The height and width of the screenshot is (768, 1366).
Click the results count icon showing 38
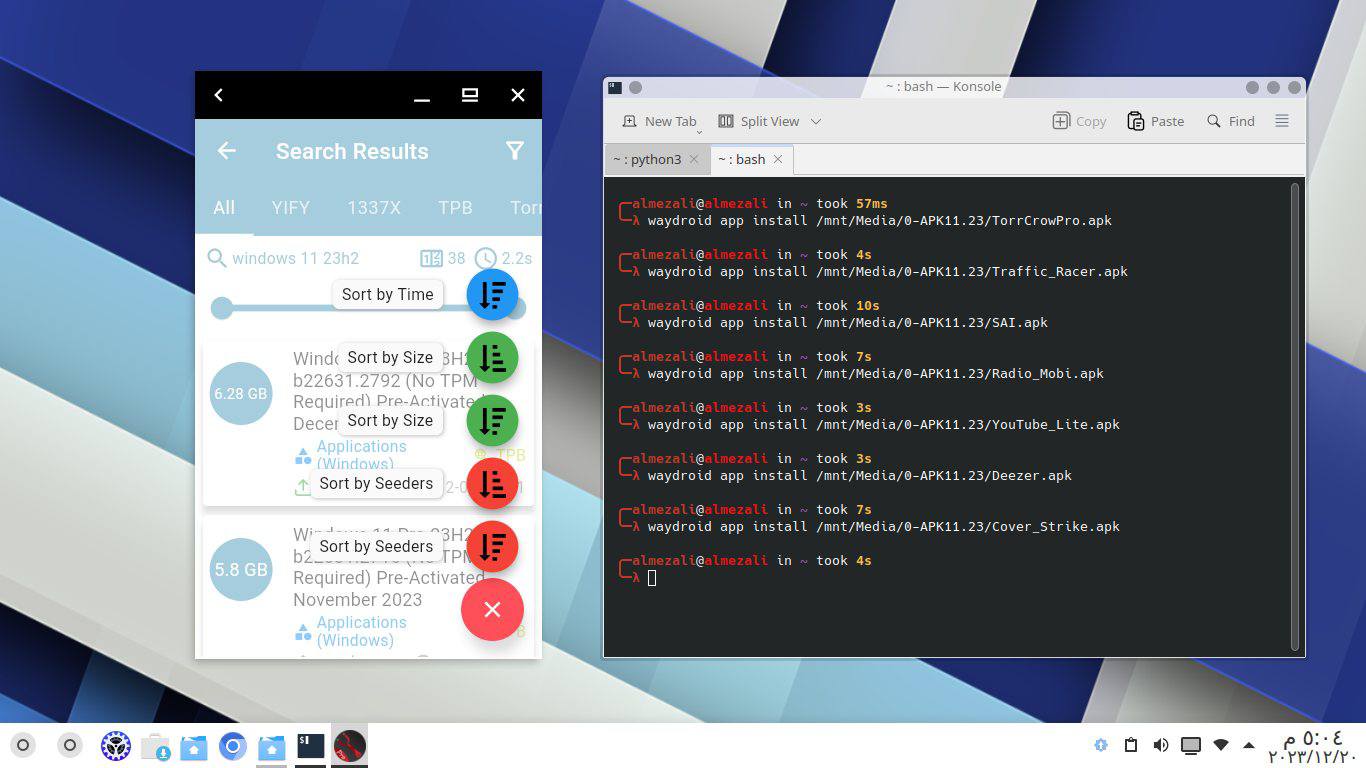pos(431,258)
